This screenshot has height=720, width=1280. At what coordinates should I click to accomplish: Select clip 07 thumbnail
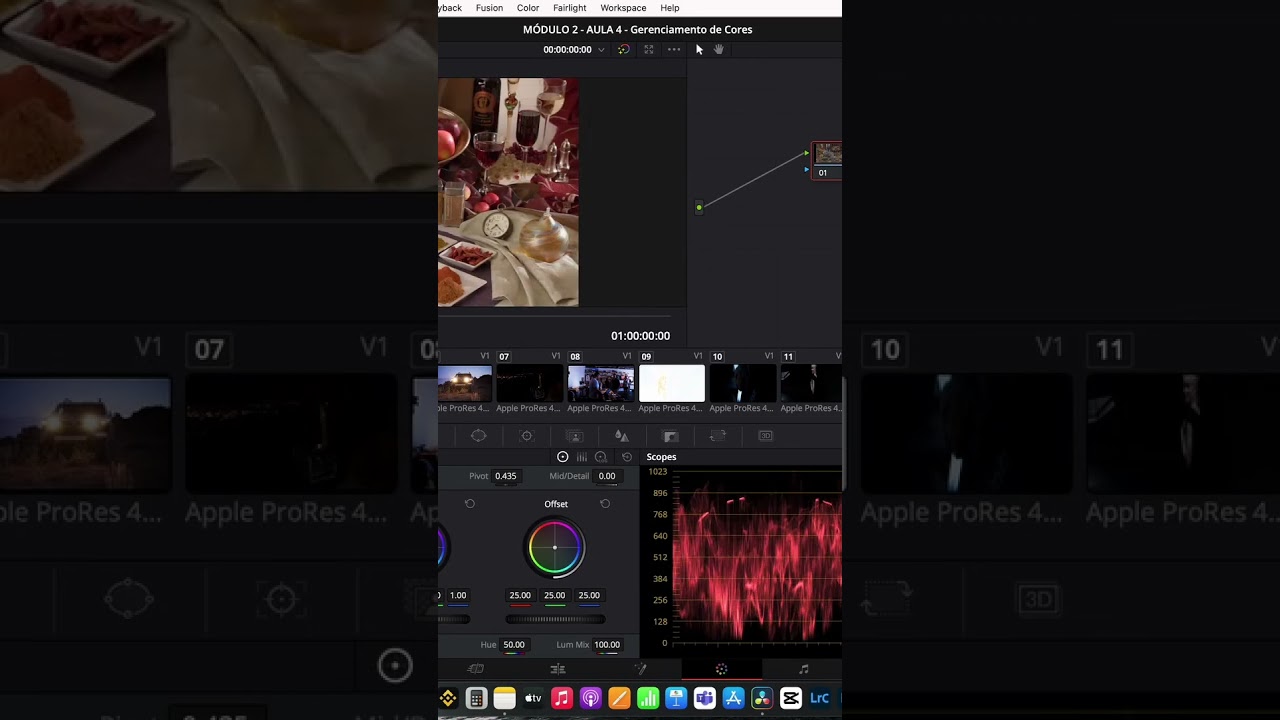click(530, 383)
